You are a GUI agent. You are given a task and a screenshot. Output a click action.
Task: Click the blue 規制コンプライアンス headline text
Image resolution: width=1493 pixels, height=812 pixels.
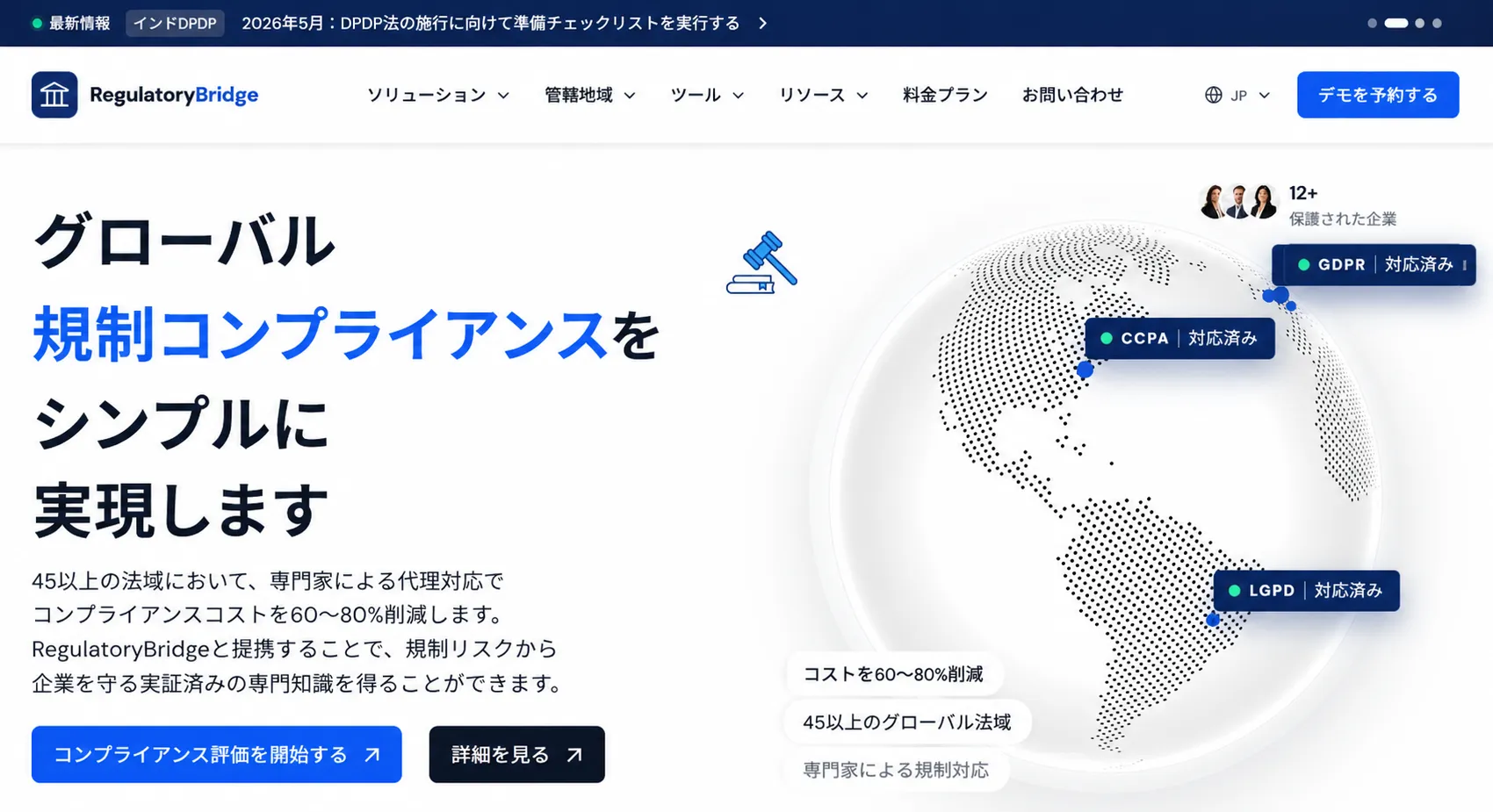point(320,334)
